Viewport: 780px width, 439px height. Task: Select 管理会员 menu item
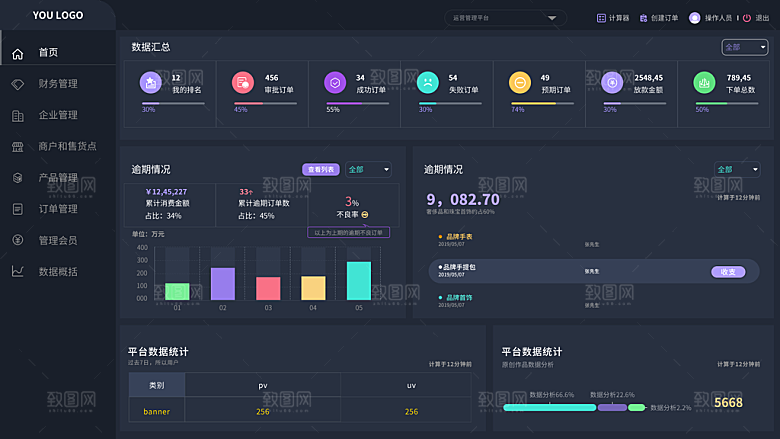[58, 240]
